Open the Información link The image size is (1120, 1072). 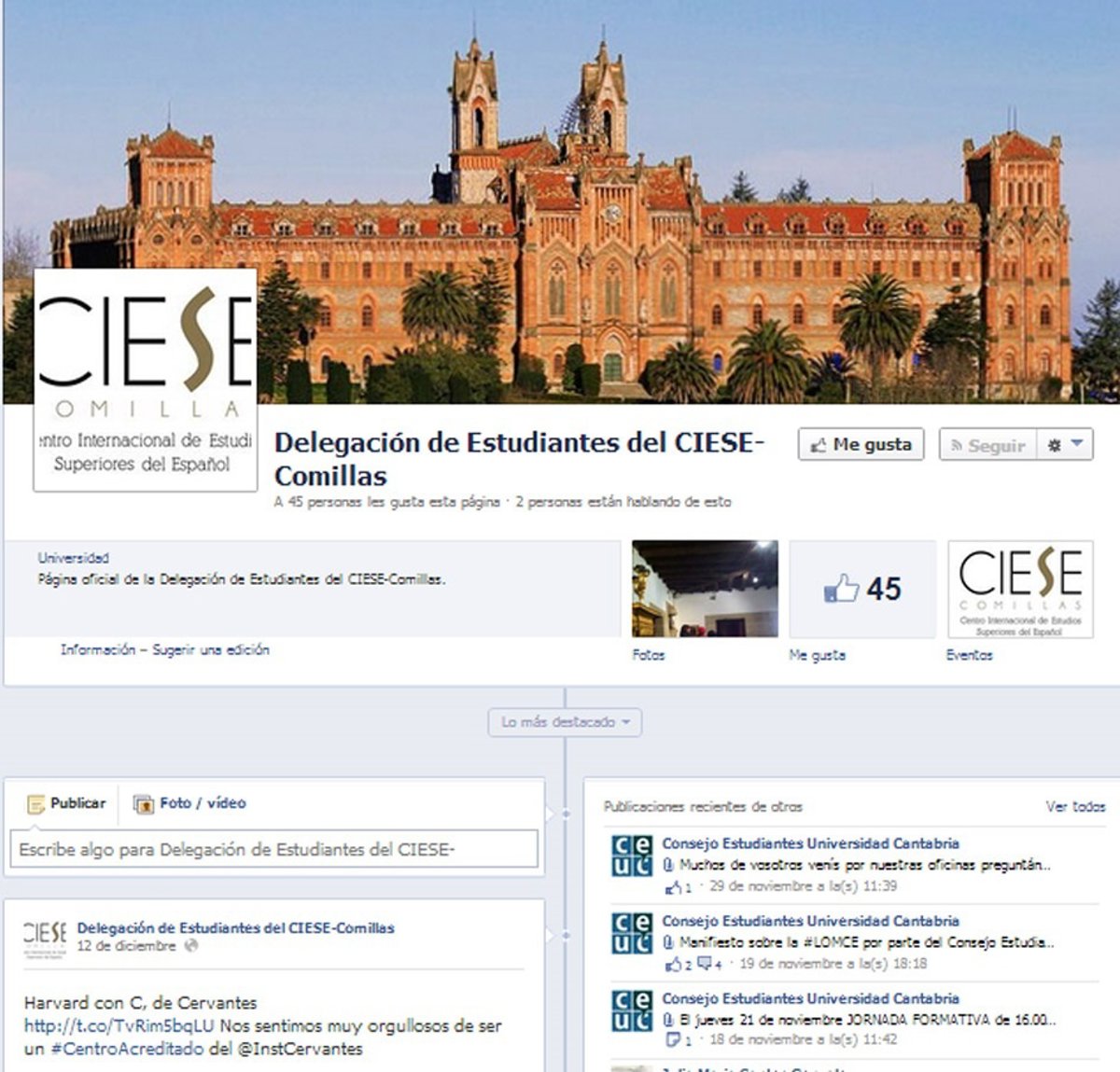point(97,650)
